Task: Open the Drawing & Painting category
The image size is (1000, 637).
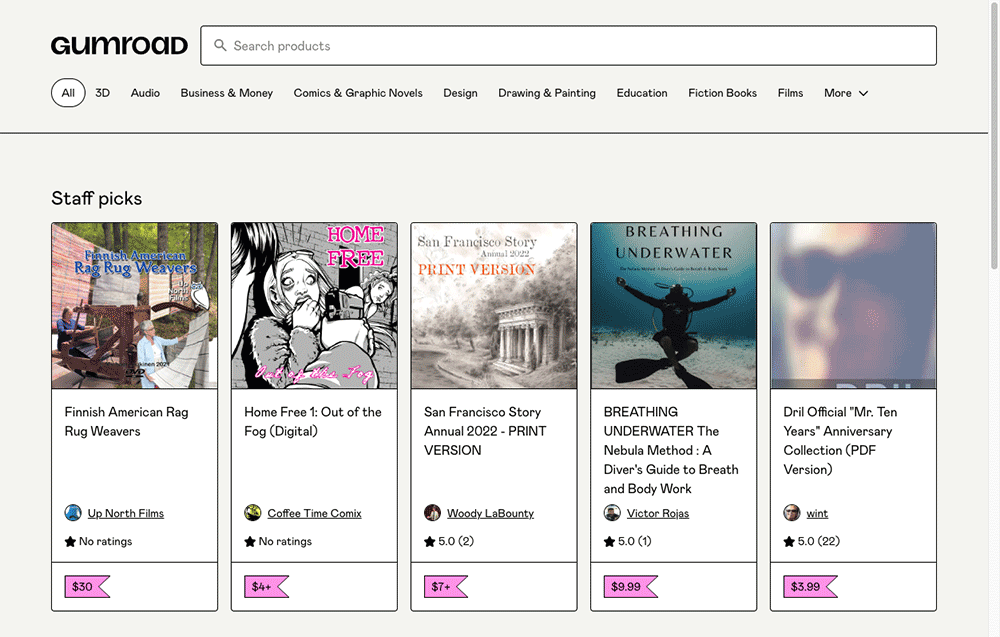Action: tap(547, 93)
